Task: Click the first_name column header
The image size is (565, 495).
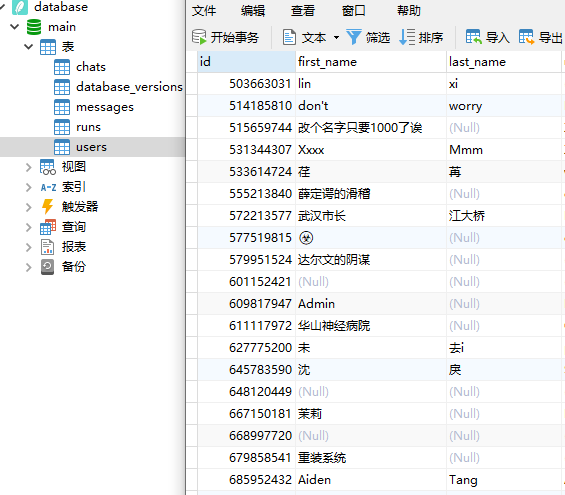Action: click(371, 62)
